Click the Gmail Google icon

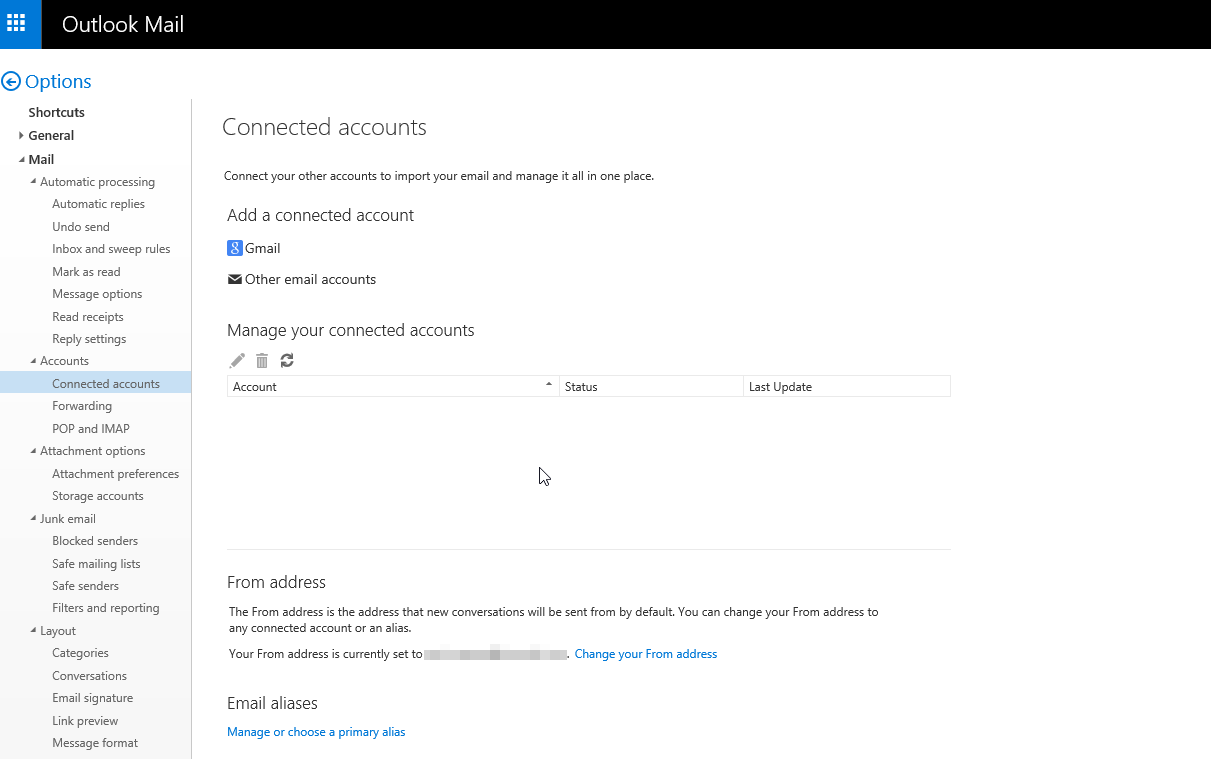click(235, 248)
